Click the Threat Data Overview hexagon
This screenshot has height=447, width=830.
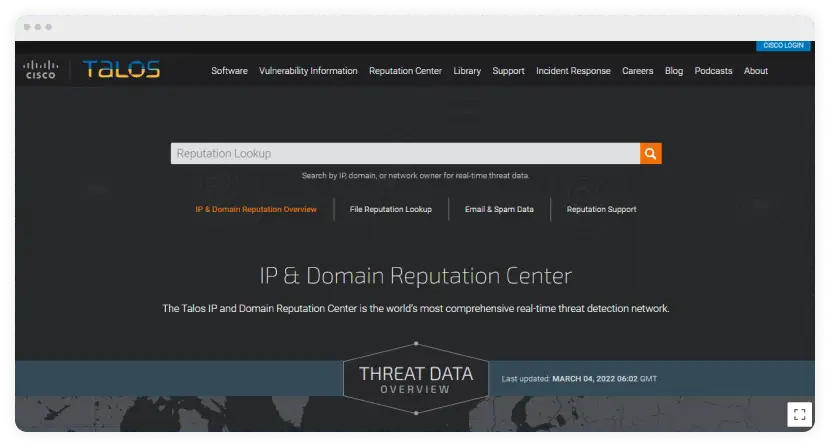tap(416, 379)
